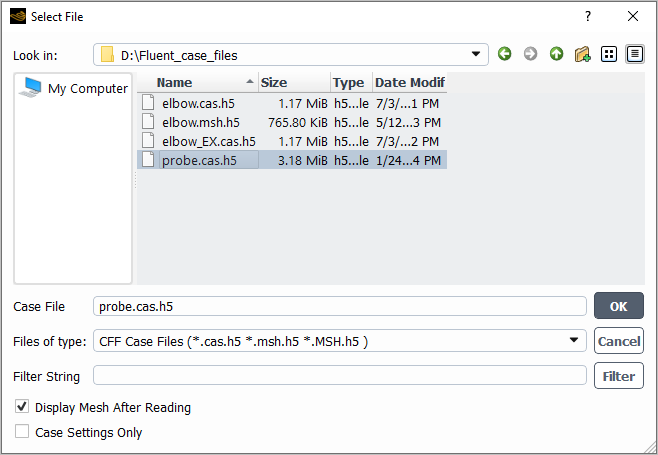Click the 7/3/...2 PM date cell
The height and width of the screenshot is (455, 658).
pyautogui.click(x=408, y=142)
